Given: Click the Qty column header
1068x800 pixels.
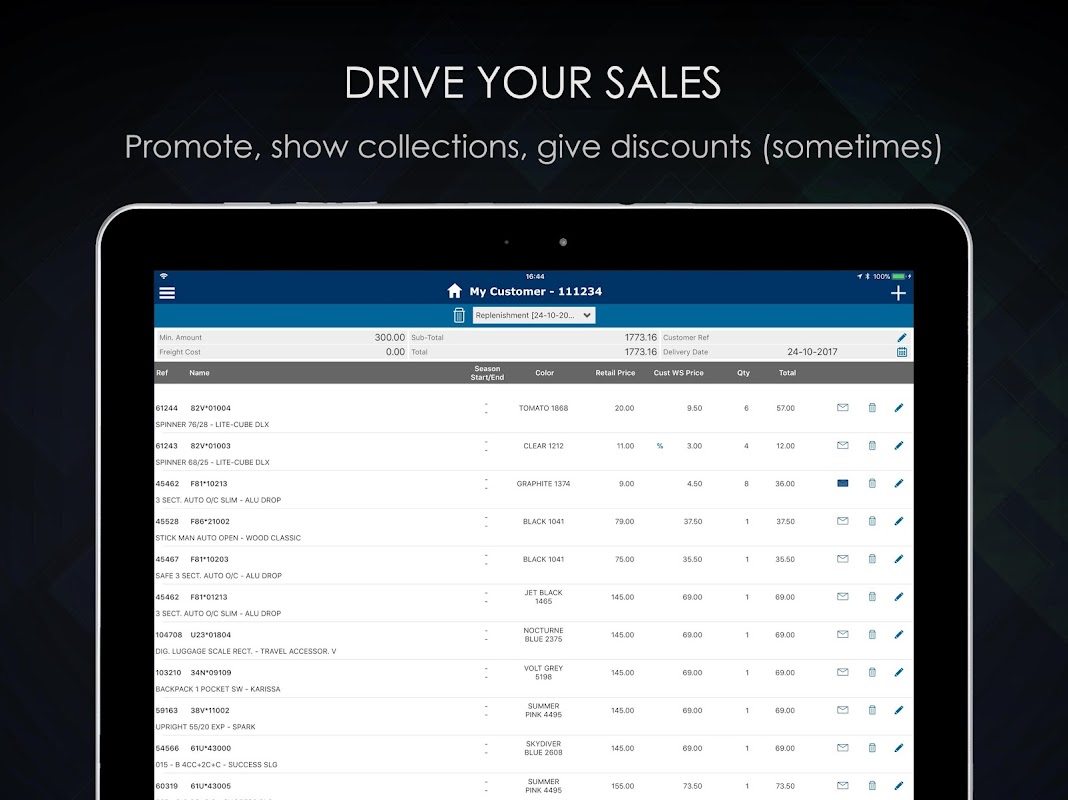Looking at the screenshot, I should pyautogui.click(x=743, y=372).
